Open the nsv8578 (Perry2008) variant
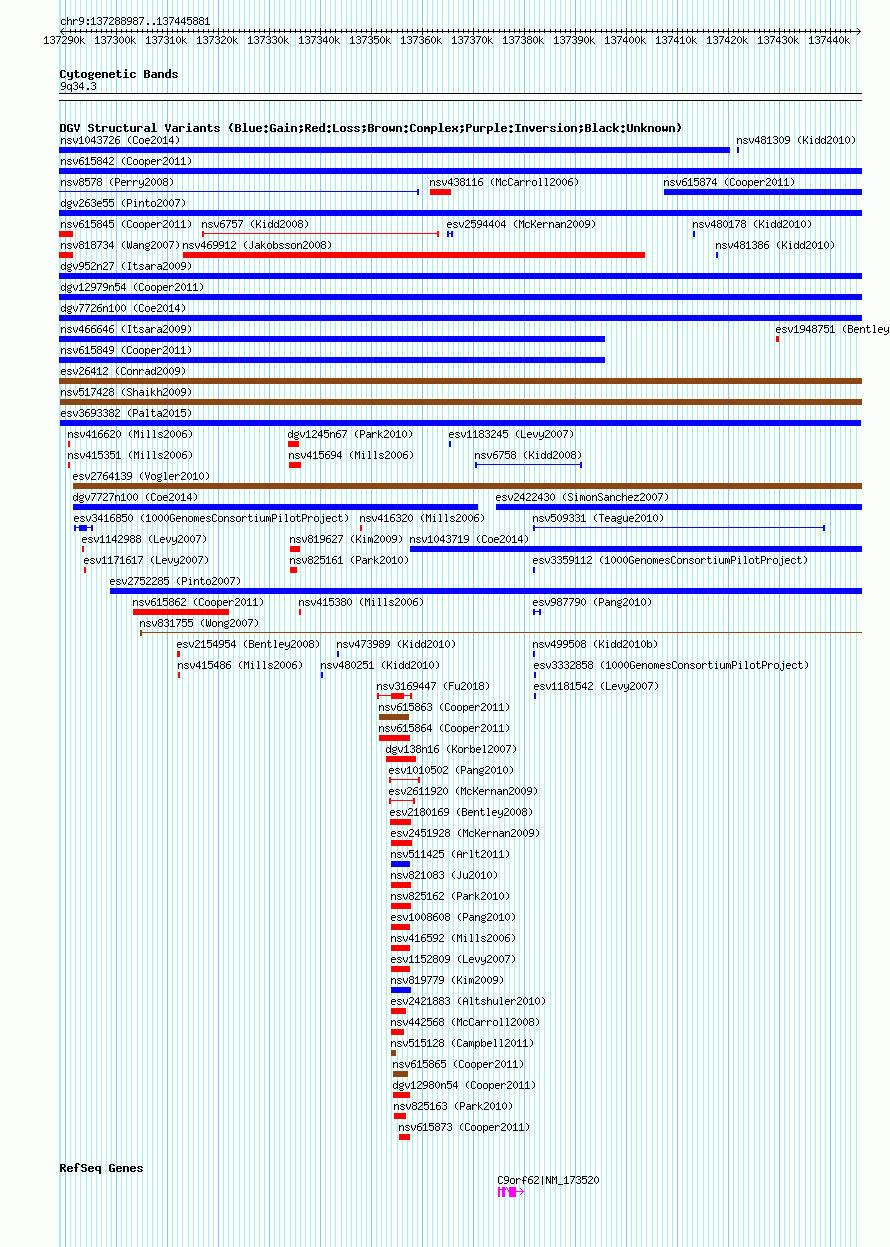Viewport: 890px width, 1247px height. [117, 183]
